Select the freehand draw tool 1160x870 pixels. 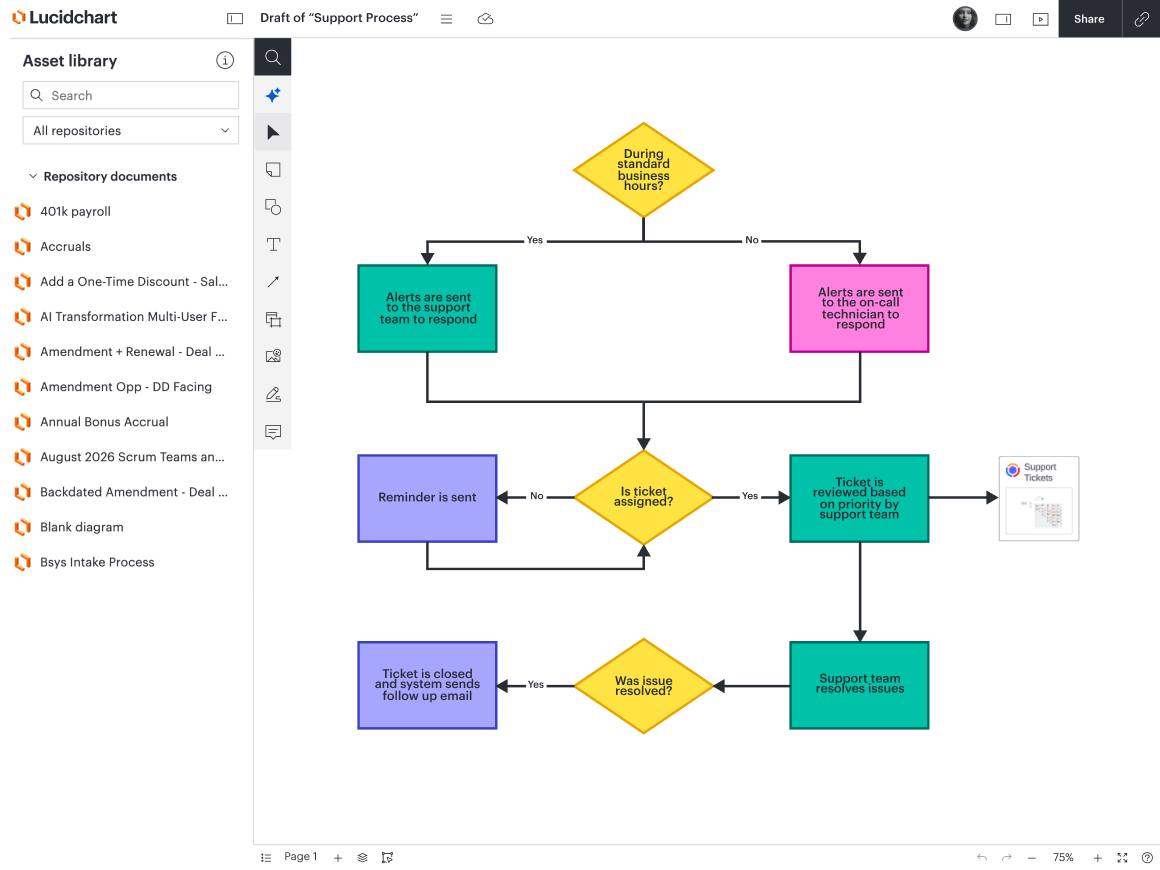click(272, 394)
